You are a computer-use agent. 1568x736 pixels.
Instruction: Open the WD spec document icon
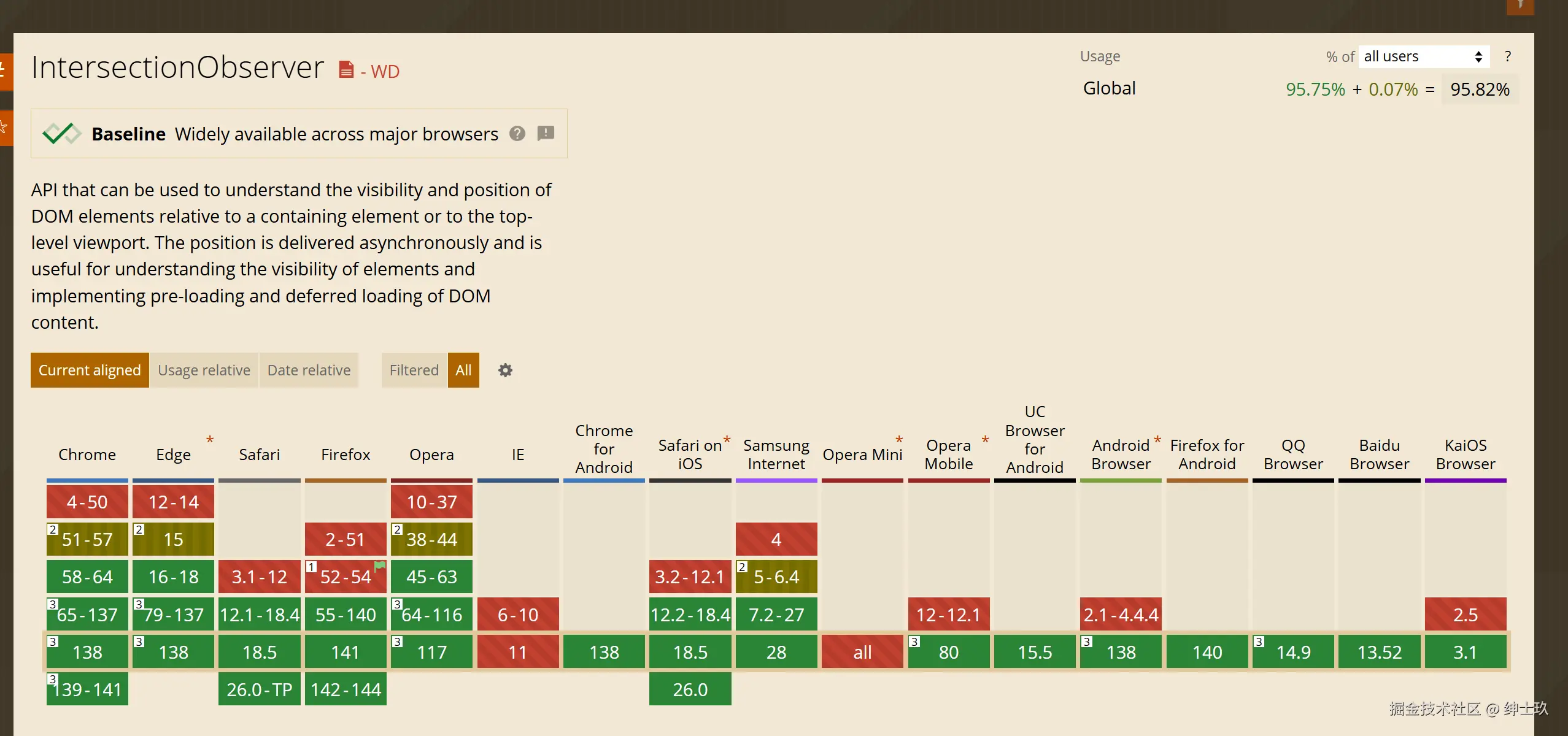[x=347, y=70]
